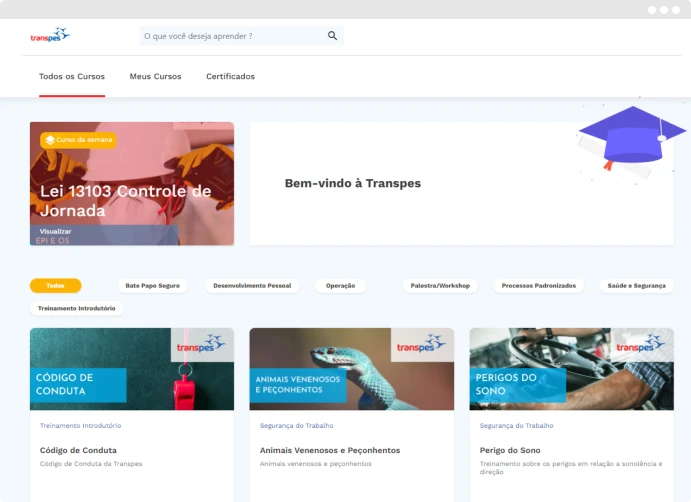Click Visualizar on the weekly course
Viewport: 691px width, 502px height.
click(56, 231)
